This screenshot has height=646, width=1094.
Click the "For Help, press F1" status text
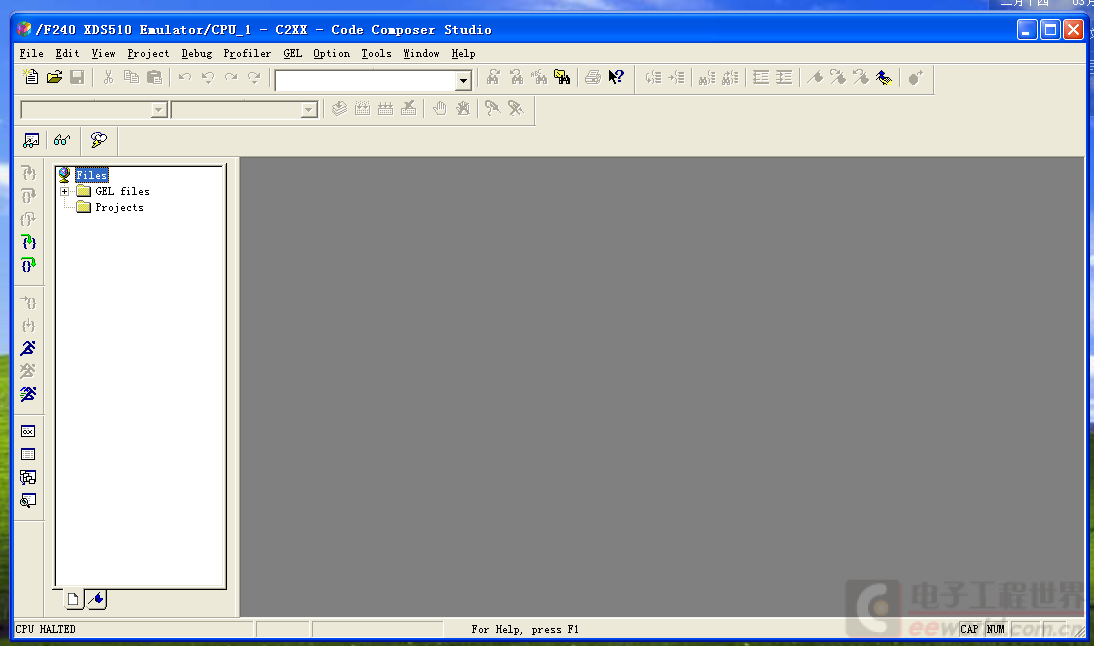point(525,629)
